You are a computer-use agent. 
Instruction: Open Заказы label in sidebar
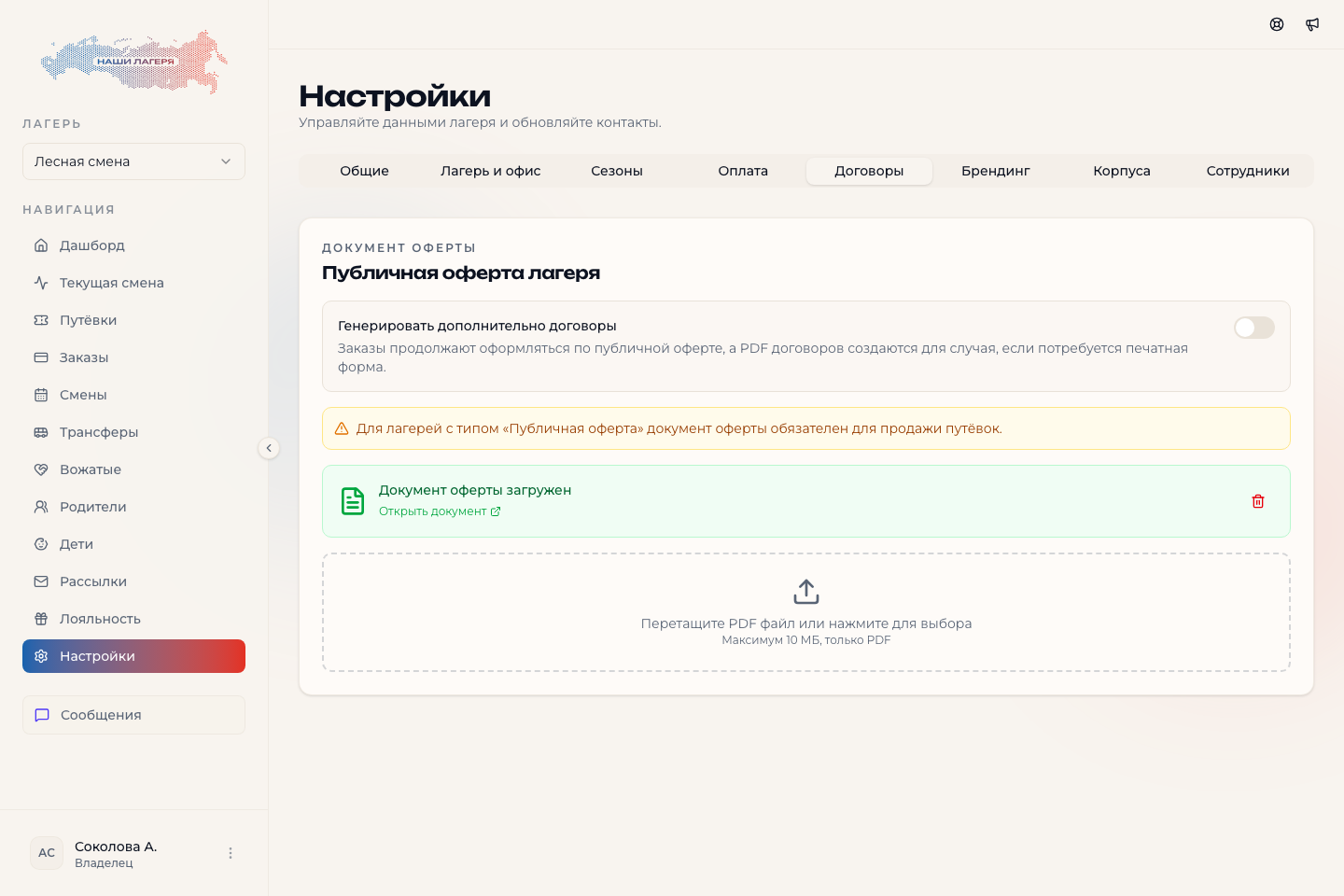coord(84,357)
